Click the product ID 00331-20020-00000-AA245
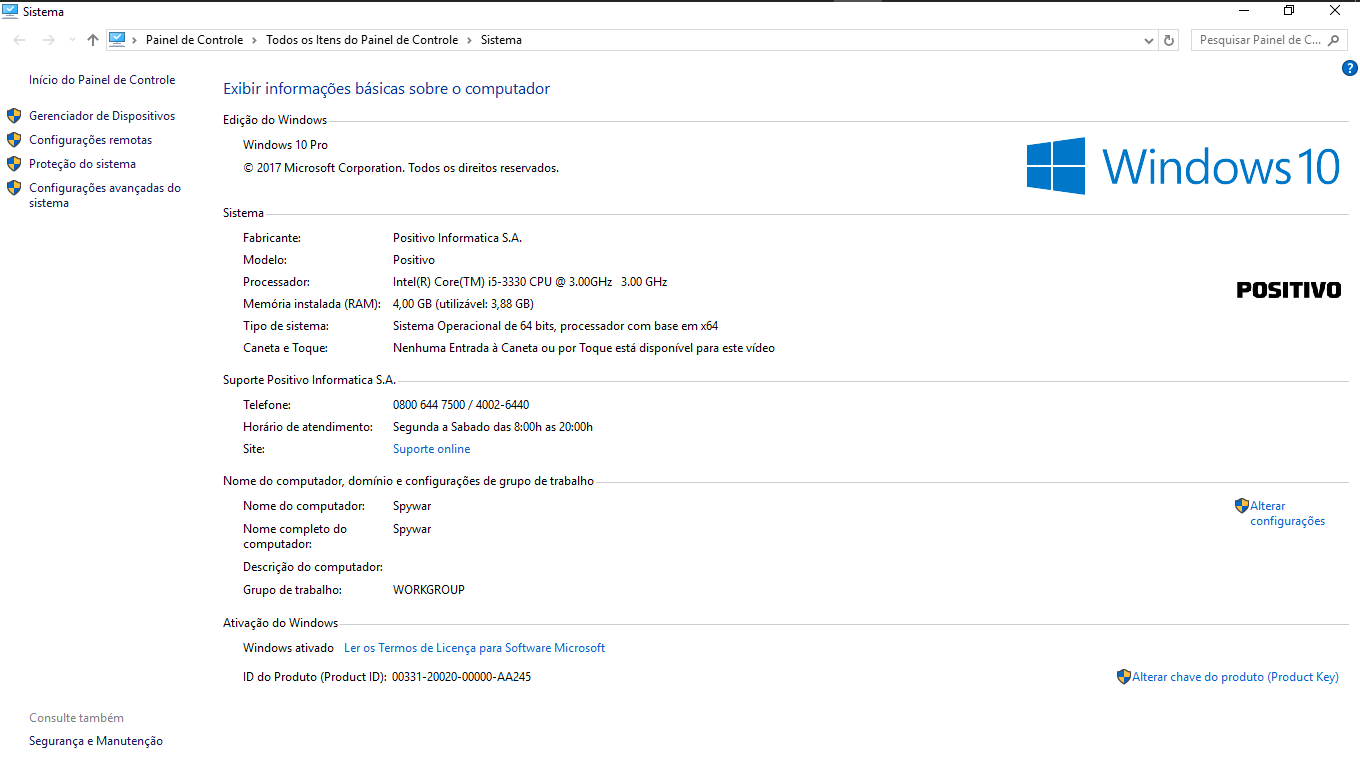Viewport: 1360px width, 768px height. pyautogui.click(x=461, y=677)
